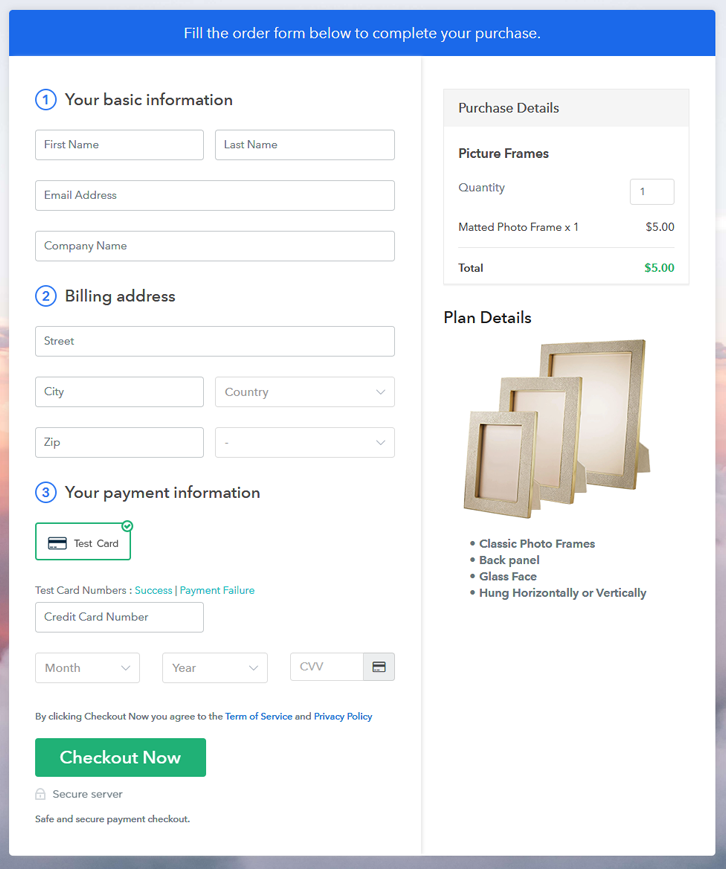Click the step 1 circle icon
Image resolution: width=726 pixels, height=869 pixels.
click(46, 100)
